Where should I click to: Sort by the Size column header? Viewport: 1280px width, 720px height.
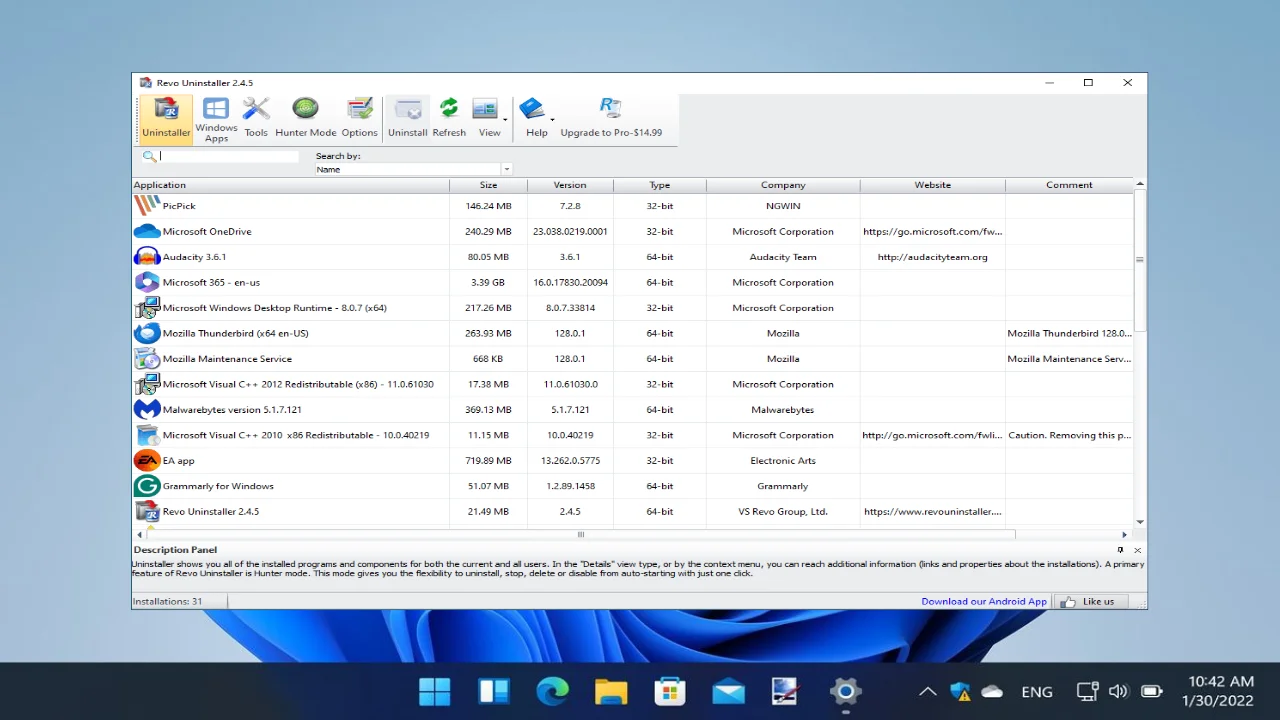click(x=488, y=185)
